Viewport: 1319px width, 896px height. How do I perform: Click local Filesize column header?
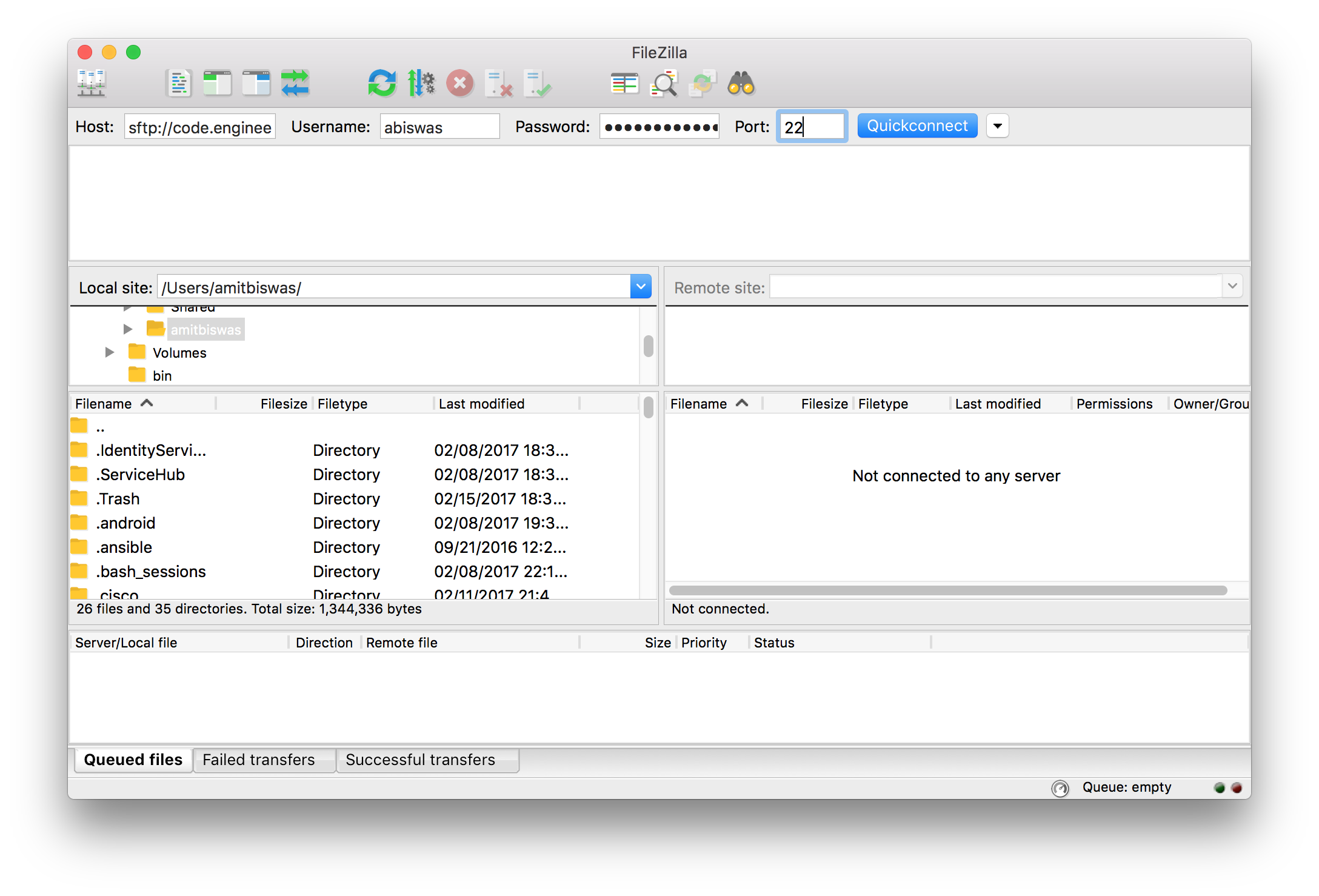point(265,404)
